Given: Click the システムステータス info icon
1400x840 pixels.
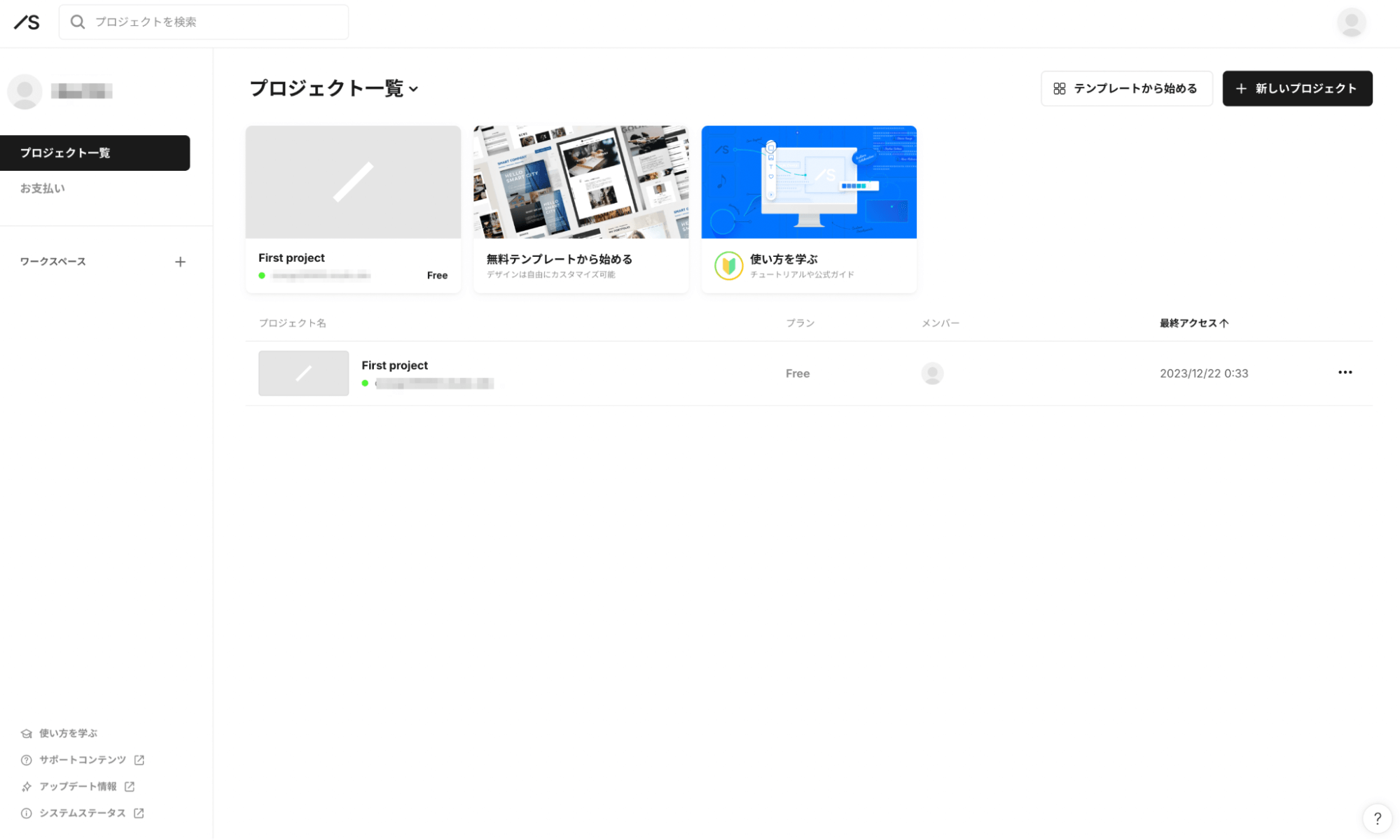Looking at the screenshot, I should pos(26,813).
